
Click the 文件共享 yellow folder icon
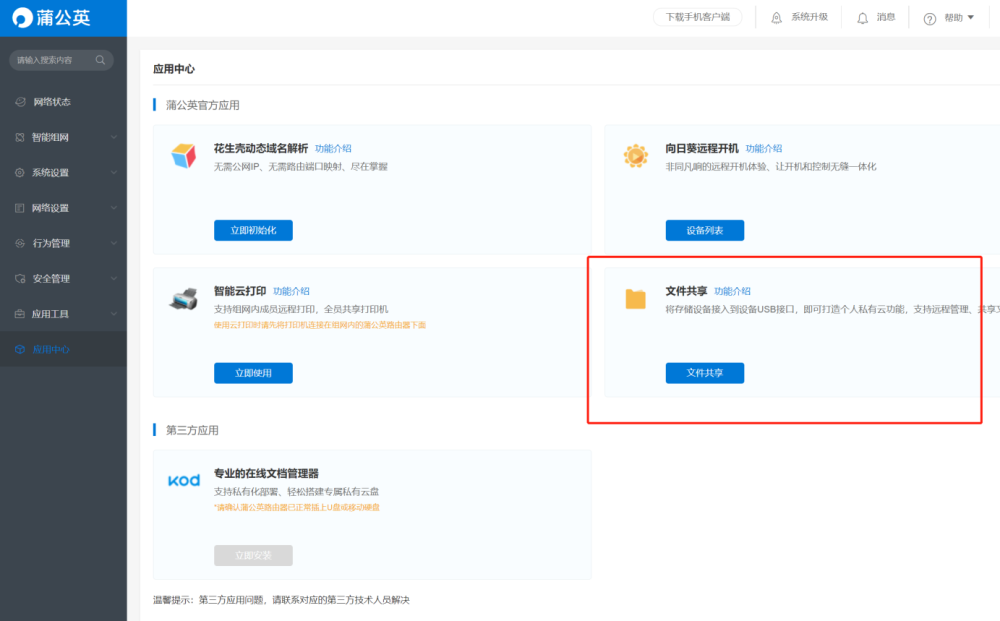pos(635,298)
